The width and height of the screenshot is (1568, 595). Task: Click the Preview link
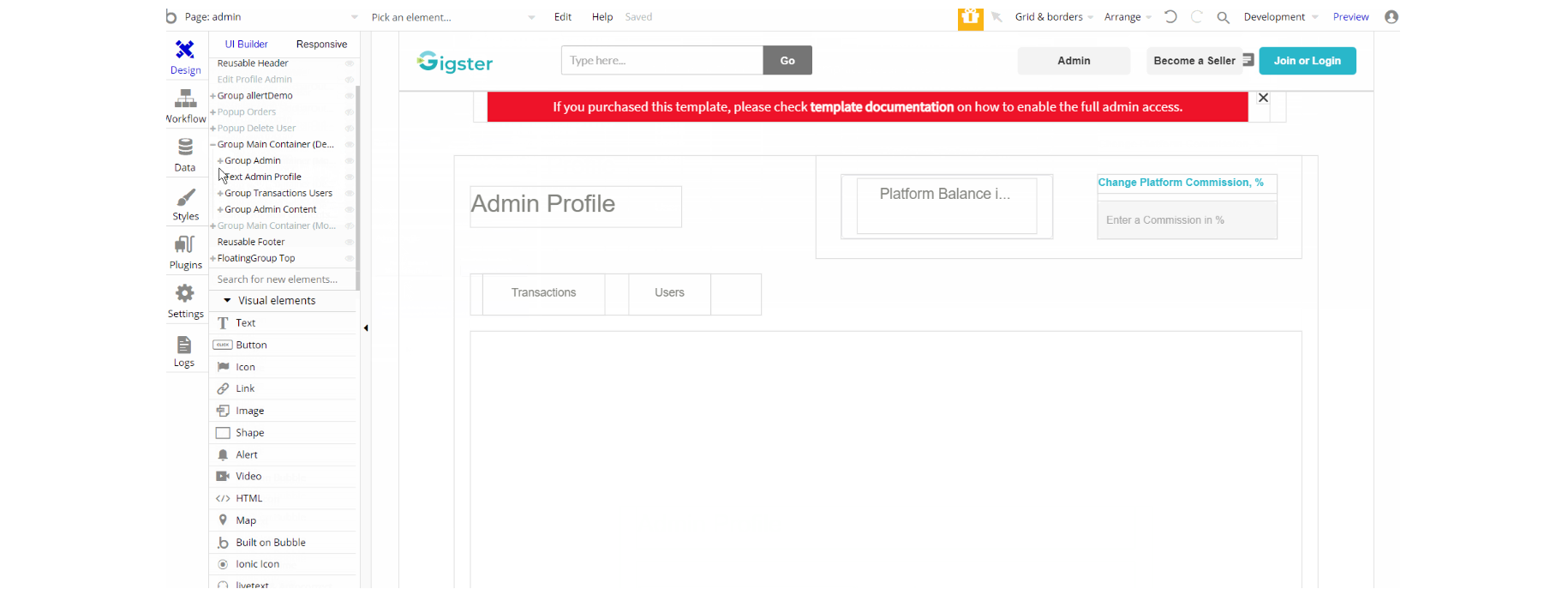tap(1350, 17)
